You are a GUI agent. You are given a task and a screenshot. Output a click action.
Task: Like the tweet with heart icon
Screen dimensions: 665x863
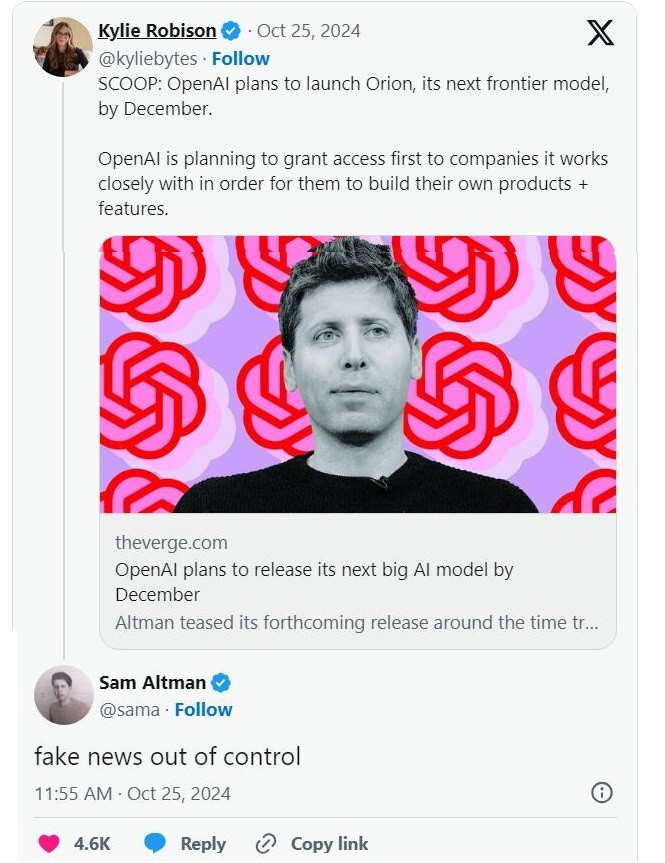(x=48, y=843)
